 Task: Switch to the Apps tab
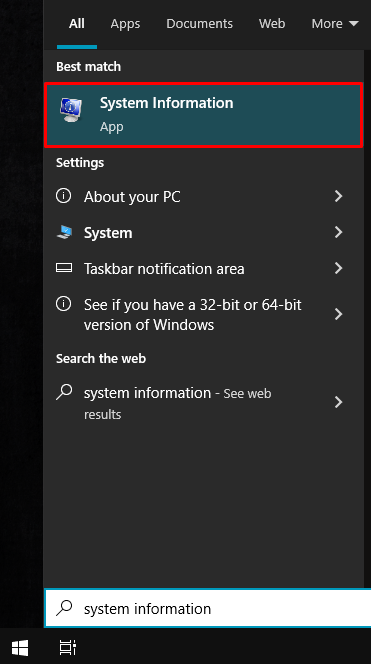point(125,24)
